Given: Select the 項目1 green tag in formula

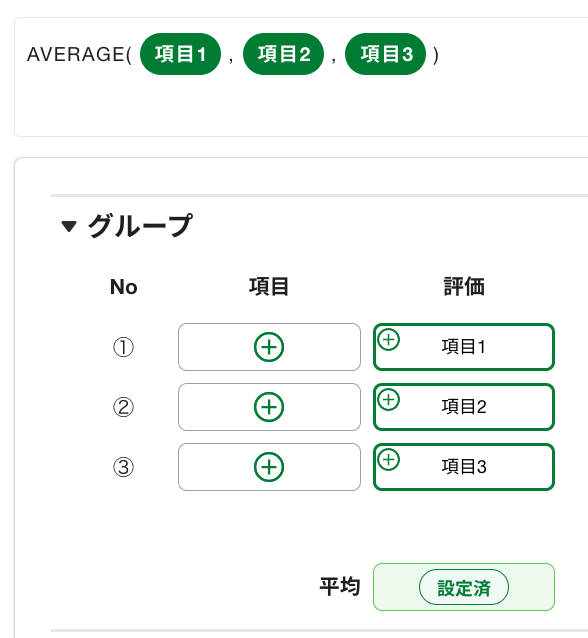Looking at the screenshot, I should point(180,54).
